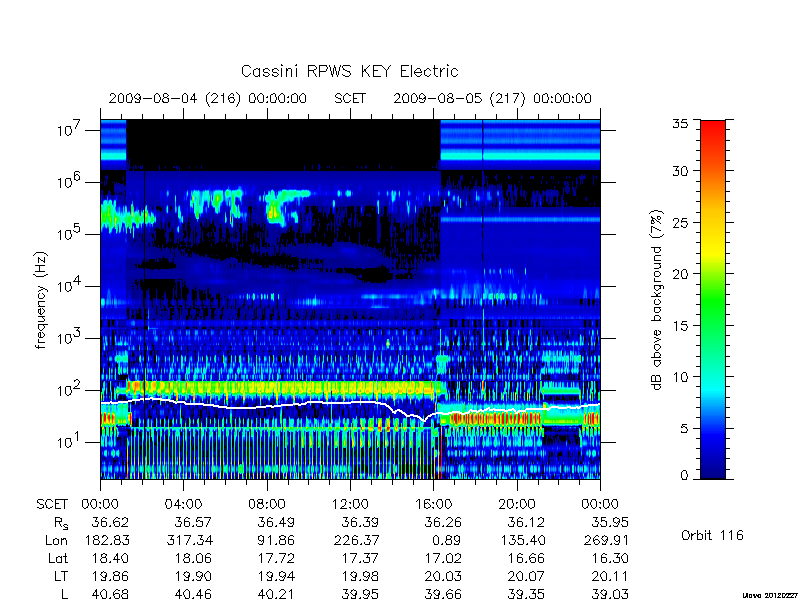
Task: Click the SCET row label below the plot
Action: [52, 505]
